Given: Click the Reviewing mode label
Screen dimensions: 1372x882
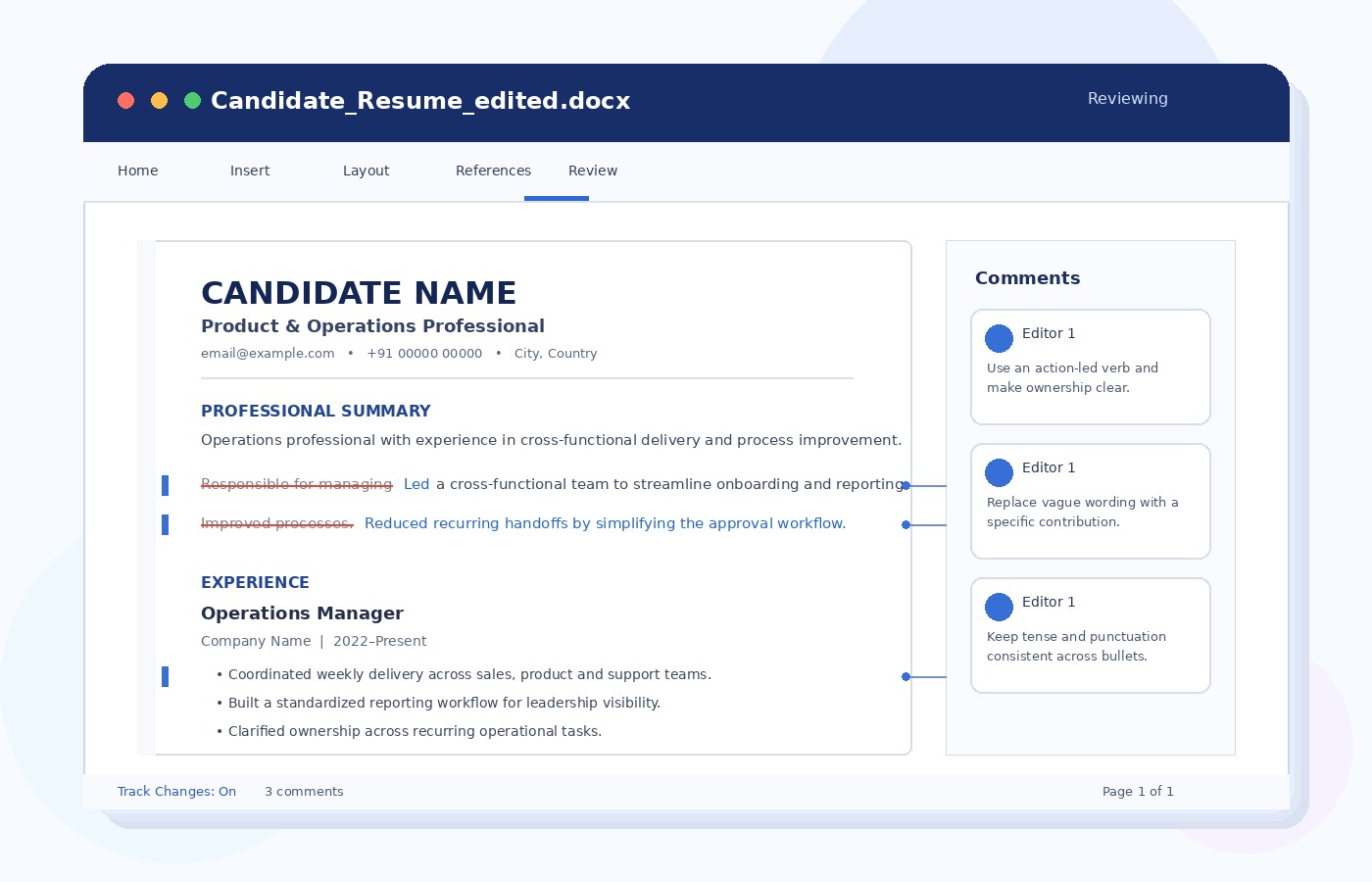Looking at the screenshot, I should click(x=1128, y=98).
